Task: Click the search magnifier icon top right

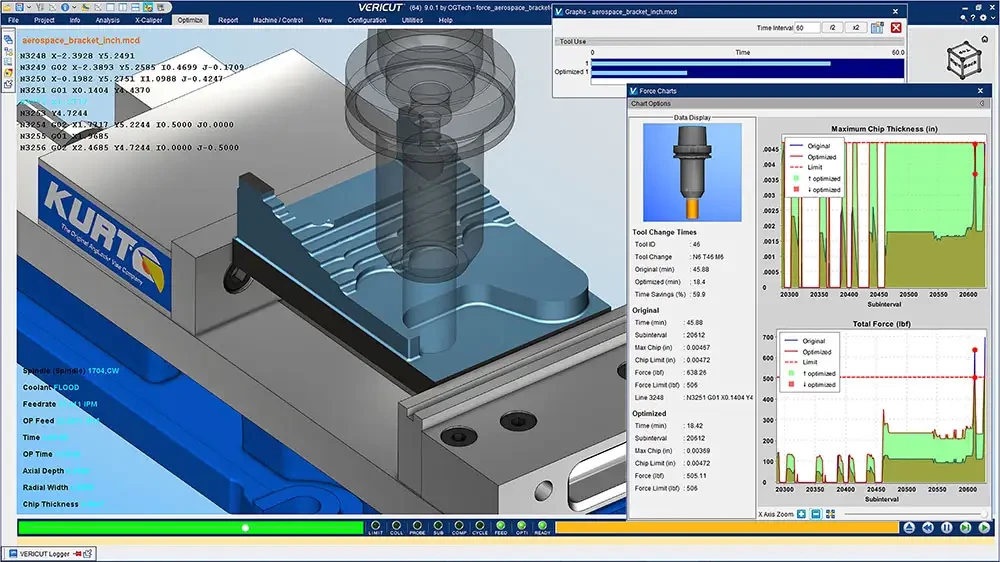Action: click(964, 18)
